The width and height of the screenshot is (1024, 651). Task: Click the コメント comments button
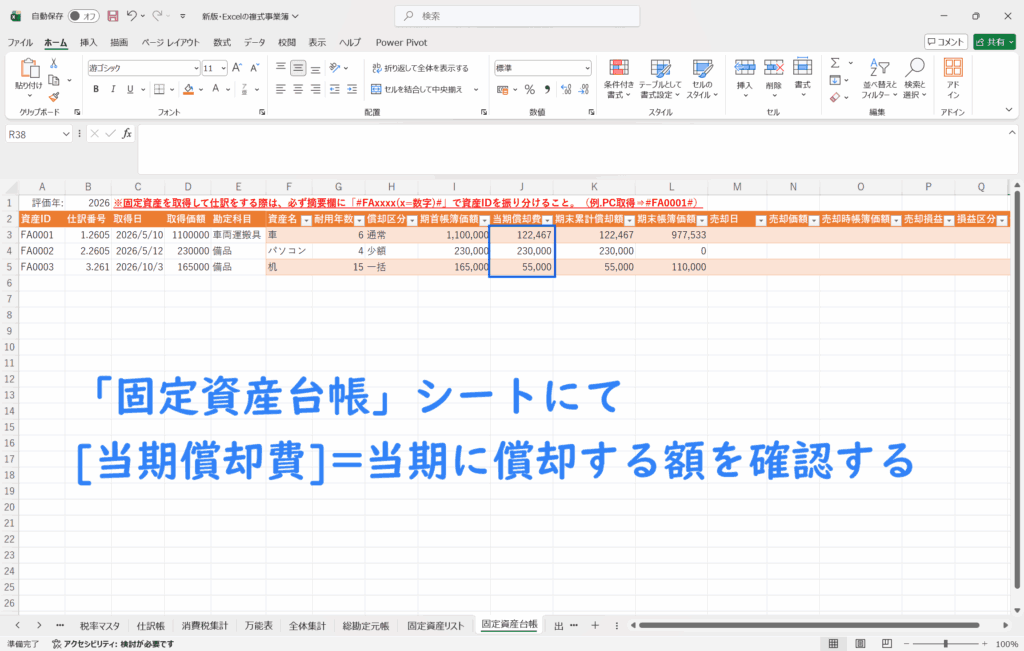pos(945,42)
